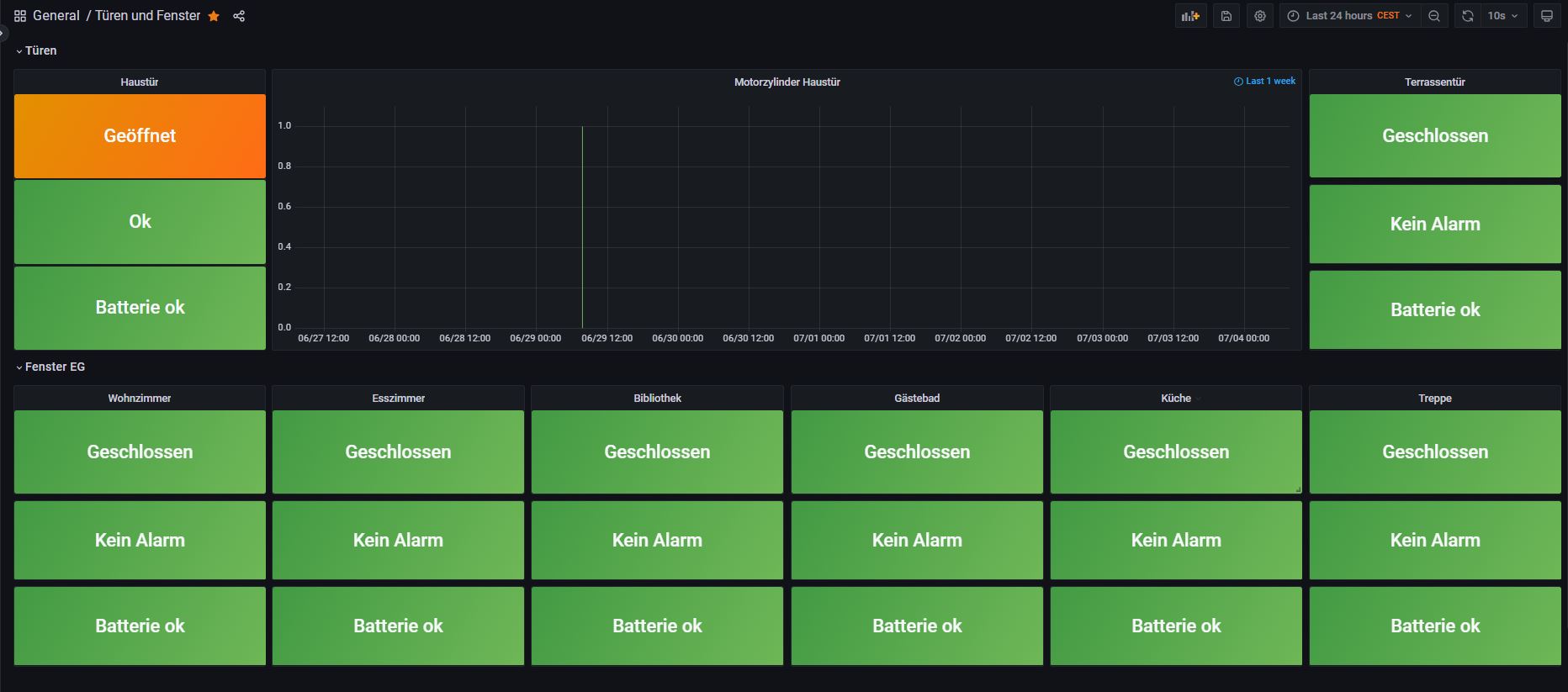Open the dashboards grid icon
Screen dimensions: 1568x692
[x=20, y=16]
